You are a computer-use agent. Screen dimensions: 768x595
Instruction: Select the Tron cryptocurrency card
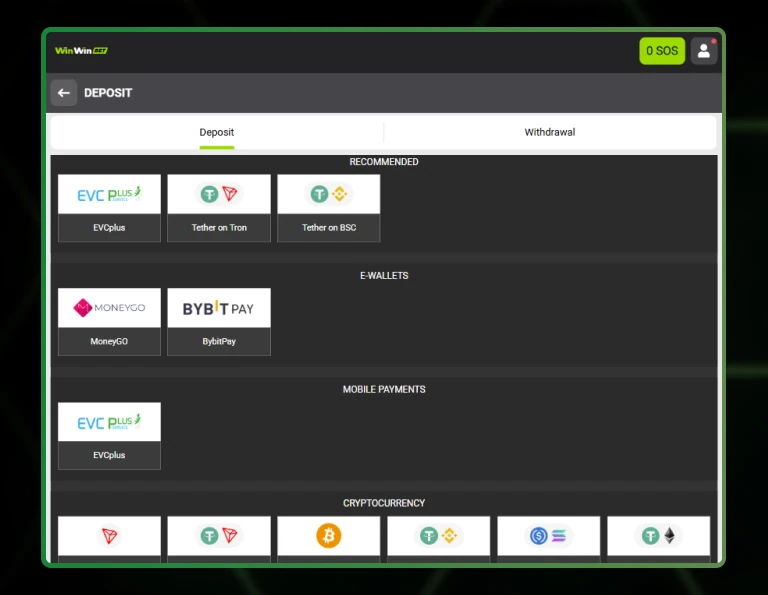109,539
